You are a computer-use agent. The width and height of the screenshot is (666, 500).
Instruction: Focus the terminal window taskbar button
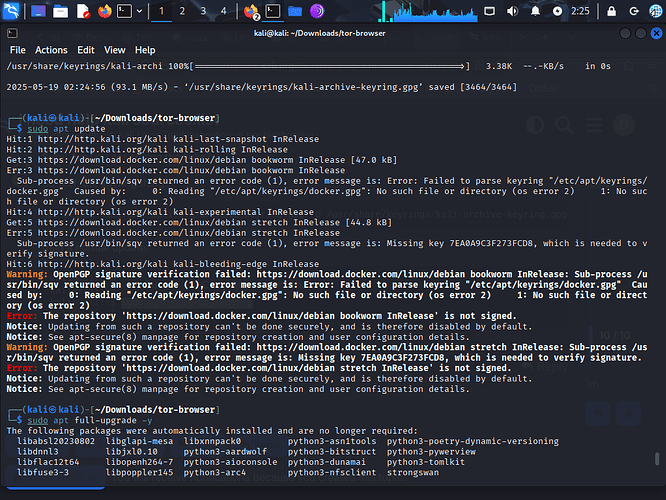tap(273, 11)
